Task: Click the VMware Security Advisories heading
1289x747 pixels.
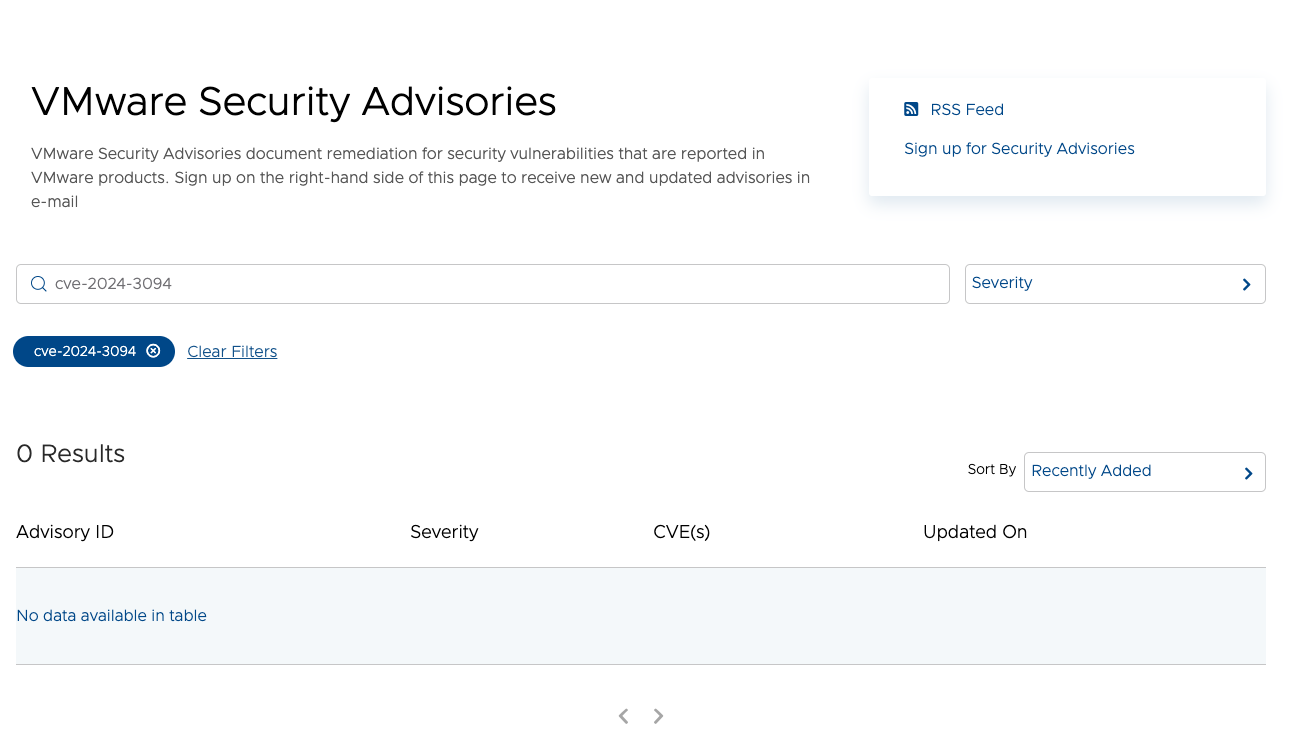Action: tap(294, 102)
